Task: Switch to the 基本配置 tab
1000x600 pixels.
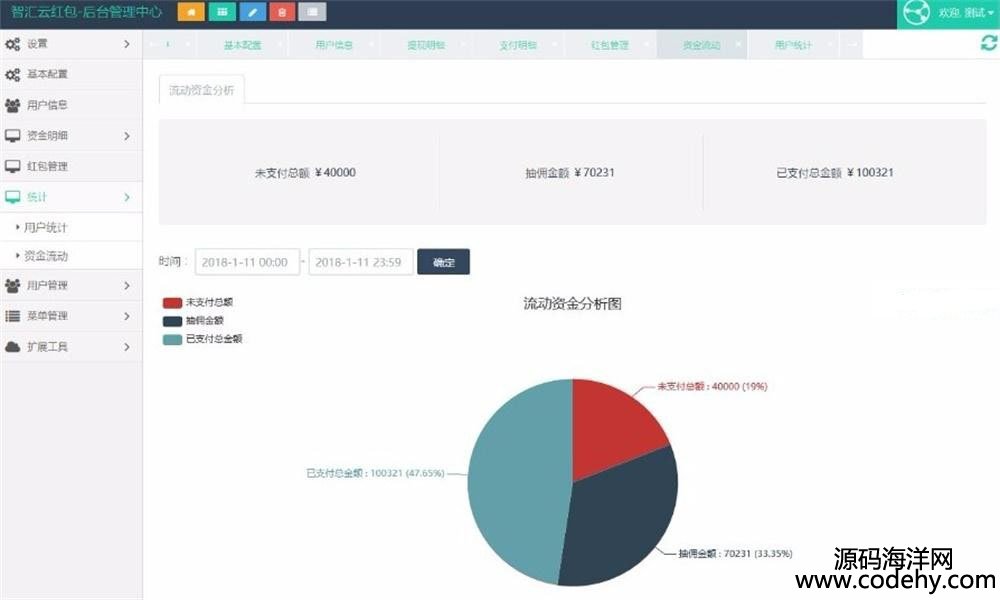Action: (x=242, y=45)
